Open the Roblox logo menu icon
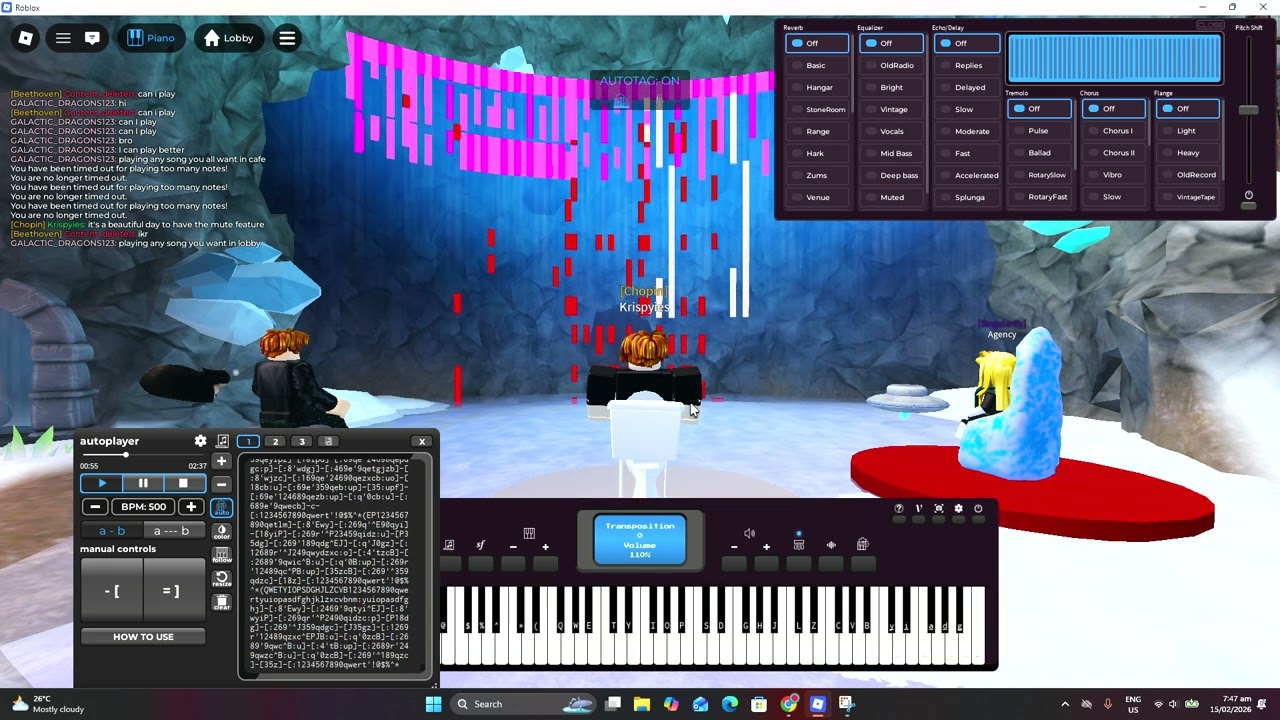This screenshot has width=1280, height=720. [x=26, y=38]
